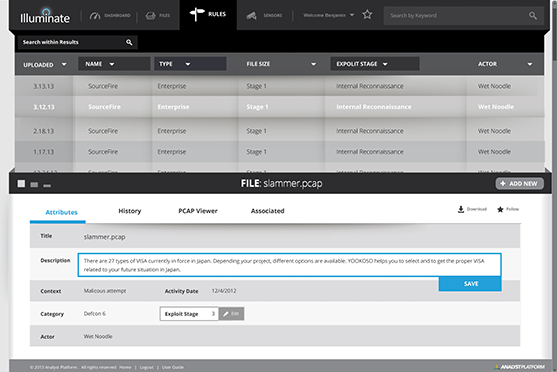Image resolution: width=557 pixels, height=372 pixels.
Task: Click the Follow star icon
Action: tap(500, 209)
